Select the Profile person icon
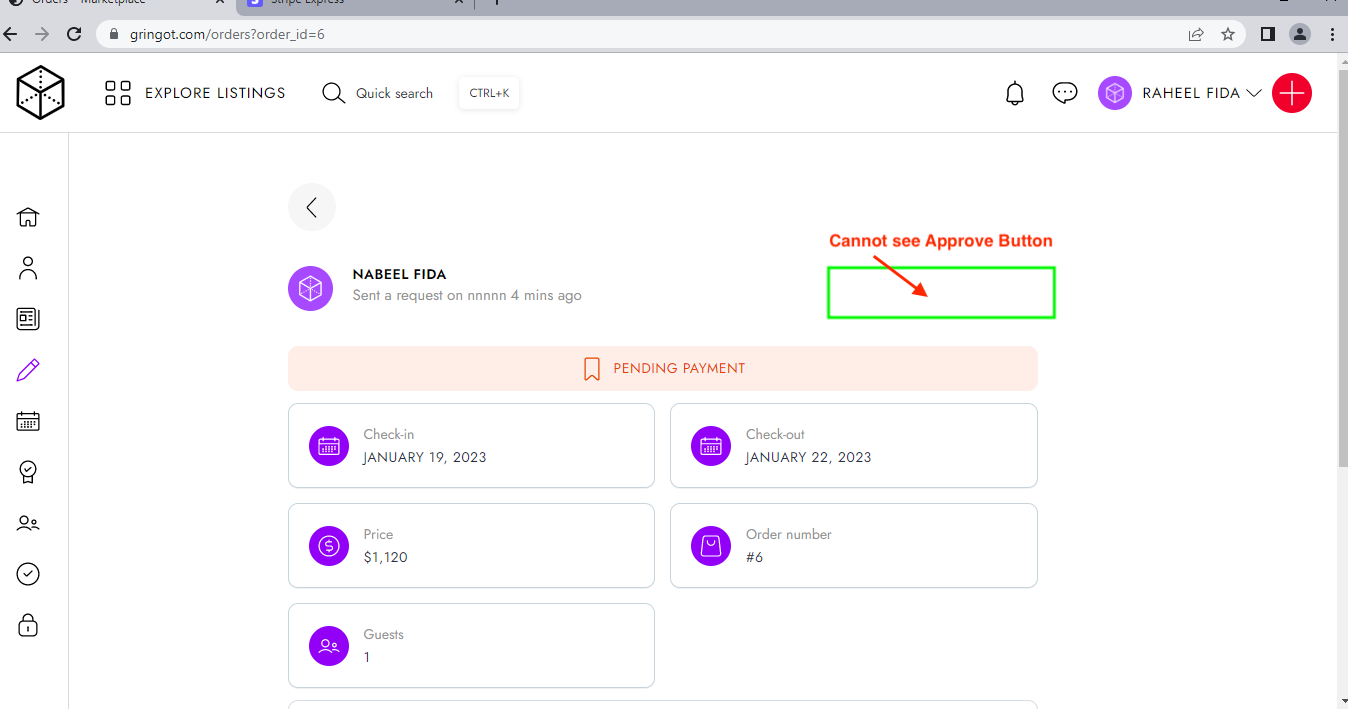The image size is (1348, 709). pos(27,267)
